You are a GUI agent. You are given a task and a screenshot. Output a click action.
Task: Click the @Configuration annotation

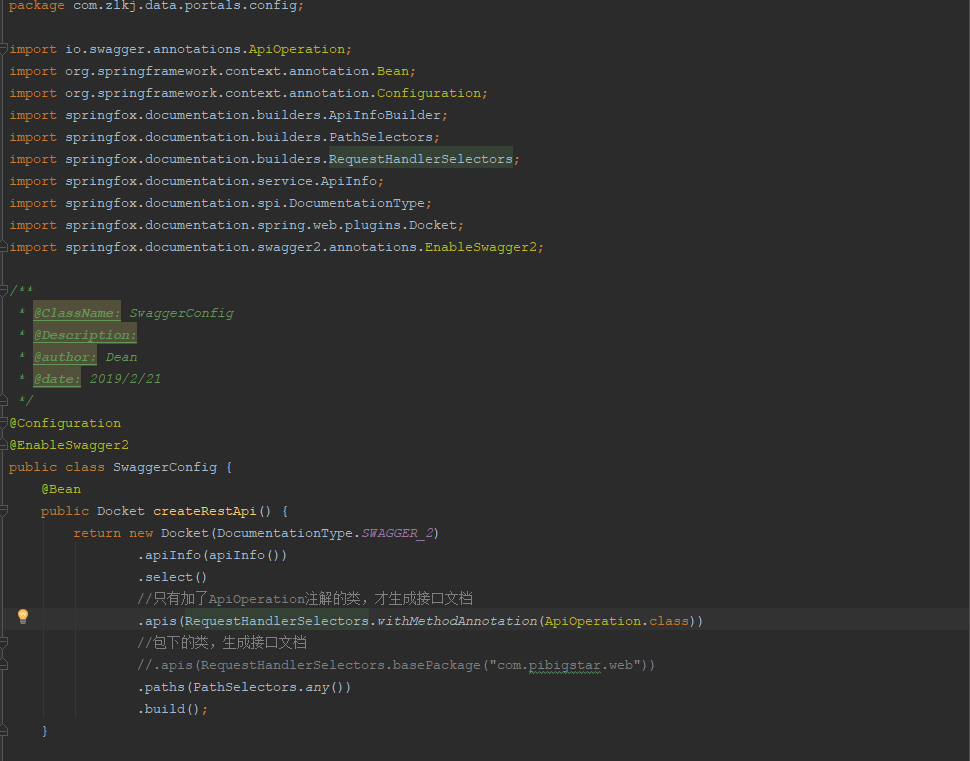pos(65,423)
